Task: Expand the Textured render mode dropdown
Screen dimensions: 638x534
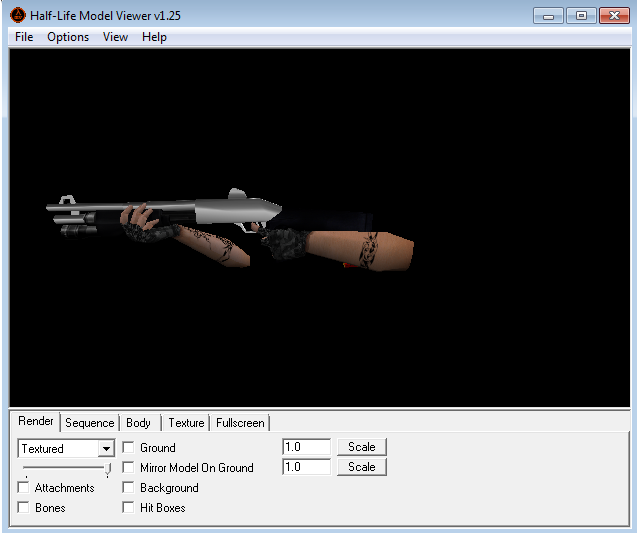Action: click(106, 449)
